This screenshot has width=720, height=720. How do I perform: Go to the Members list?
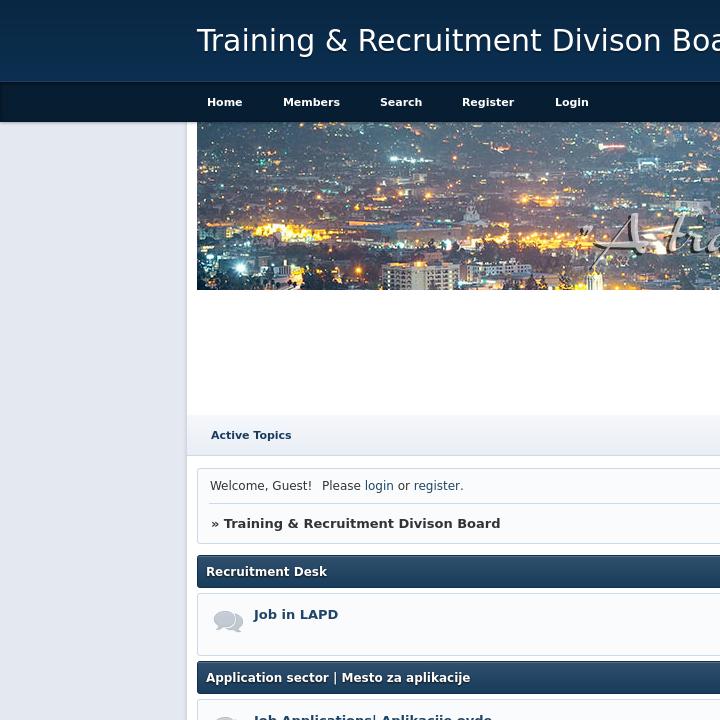click(311, 102)
